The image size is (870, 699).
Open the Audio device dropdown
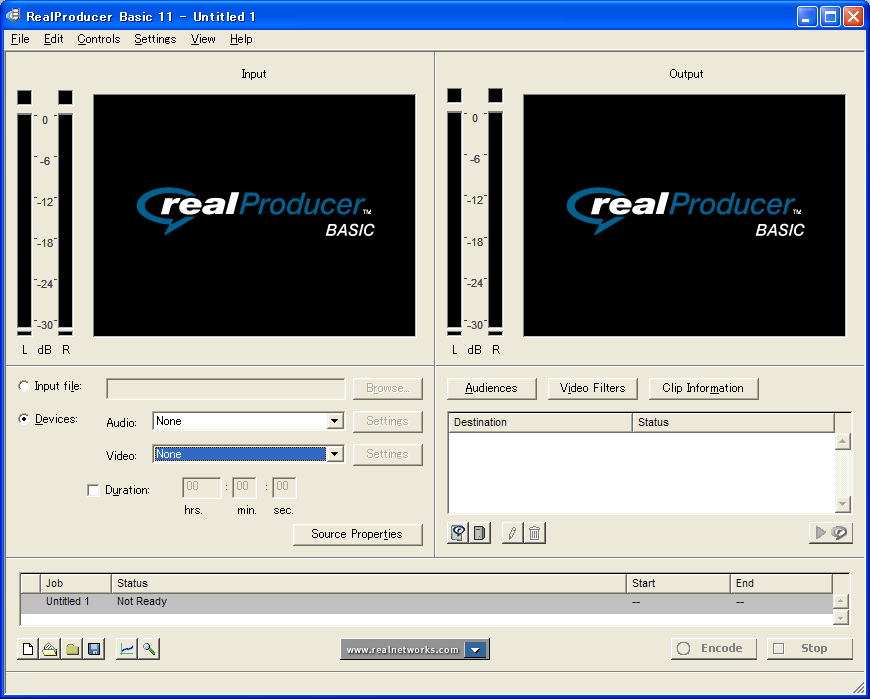coord(334,421)
